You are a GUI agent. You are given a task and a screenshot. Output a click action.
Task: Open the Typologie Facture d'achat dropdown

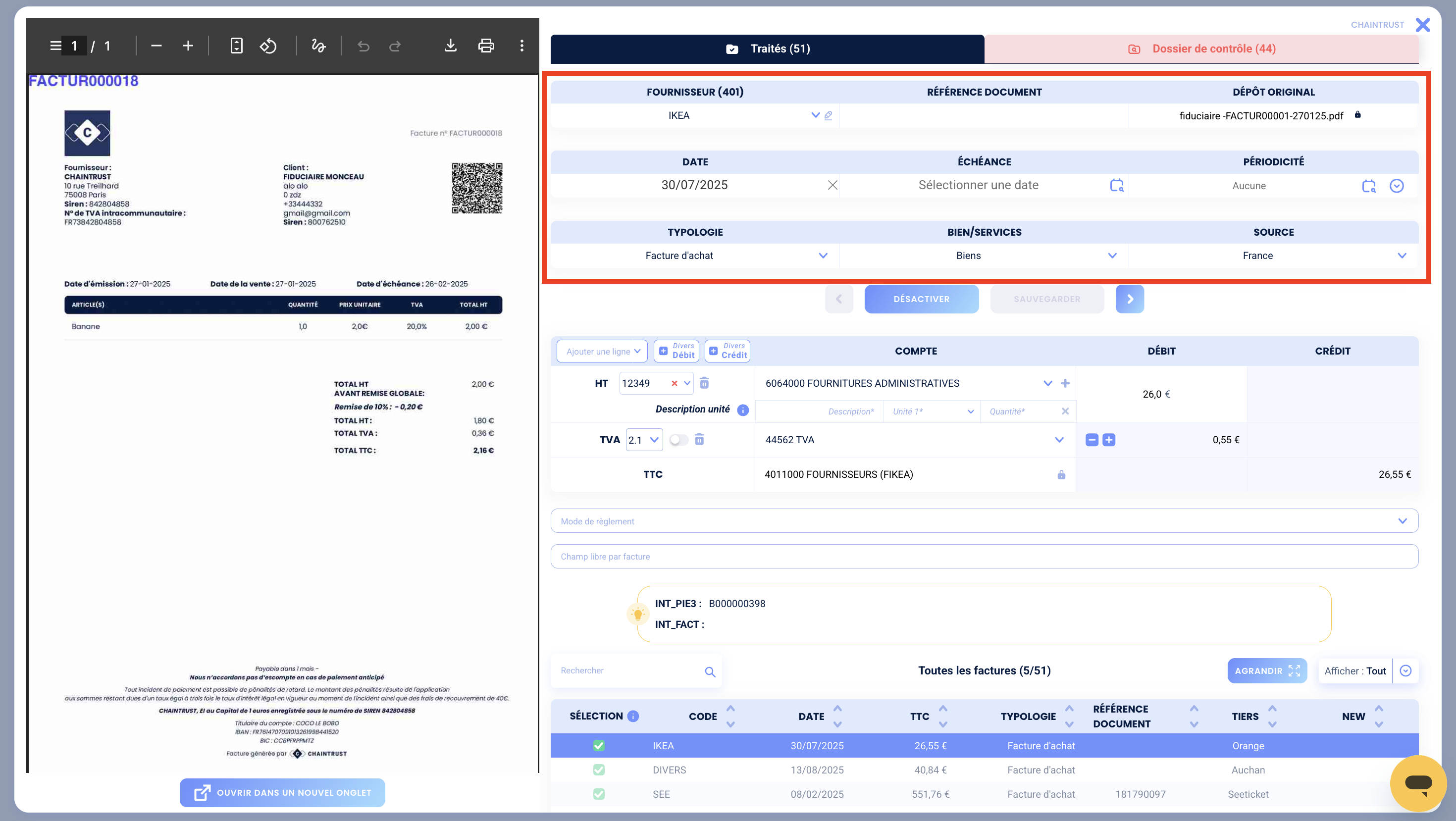(823, 256)
